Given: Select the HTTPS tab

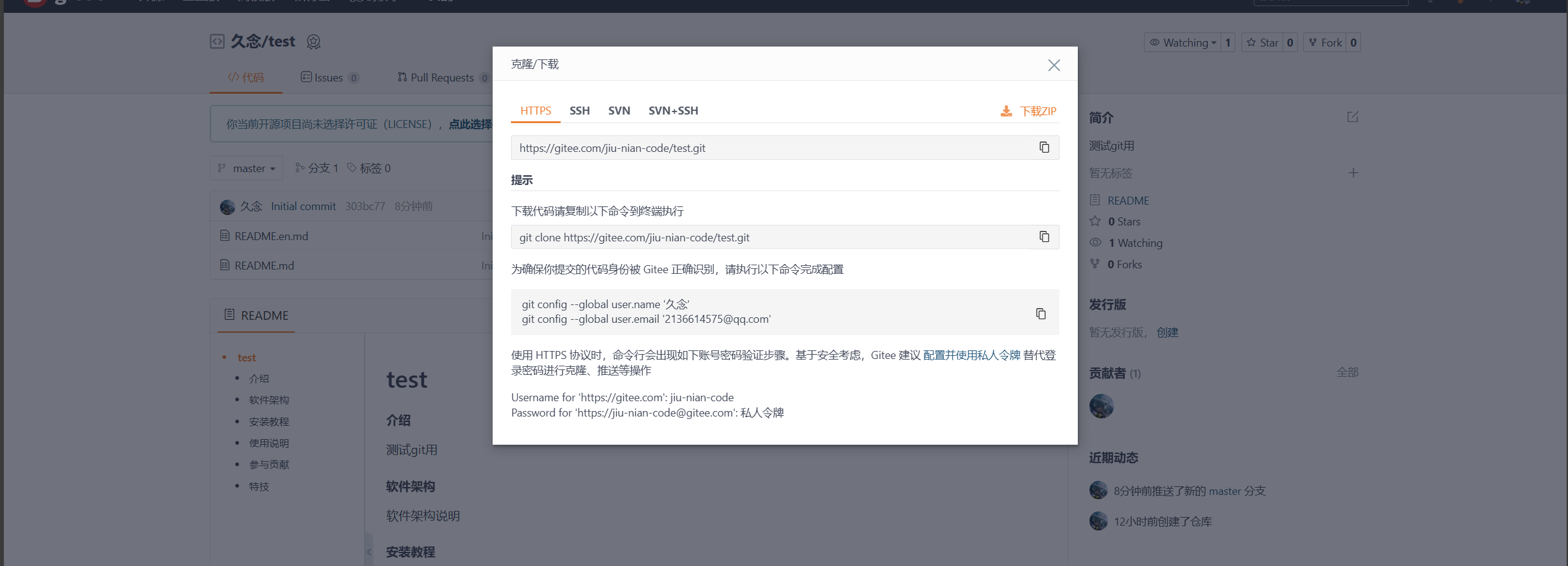Looking at the screenshot, I should click(536, 111).
